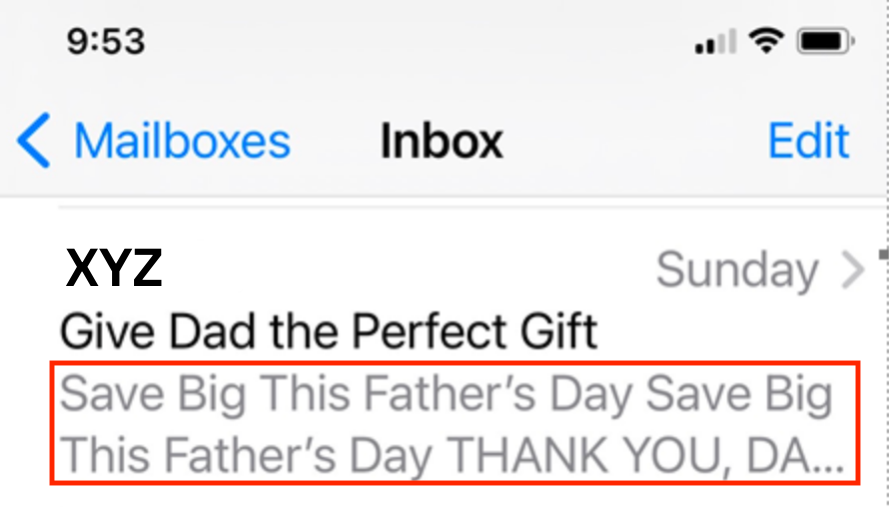This screenshot has height=508, width=890.
Task: Click the 9:53 clock in status bar
Action: [x=106, y=42]
